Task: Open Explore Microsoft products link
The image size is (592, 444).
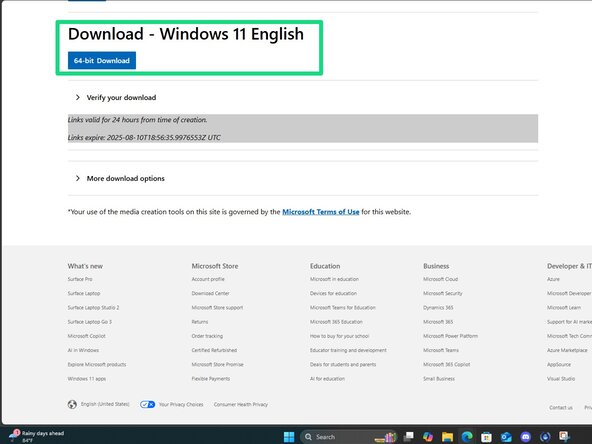Action: 97,365
